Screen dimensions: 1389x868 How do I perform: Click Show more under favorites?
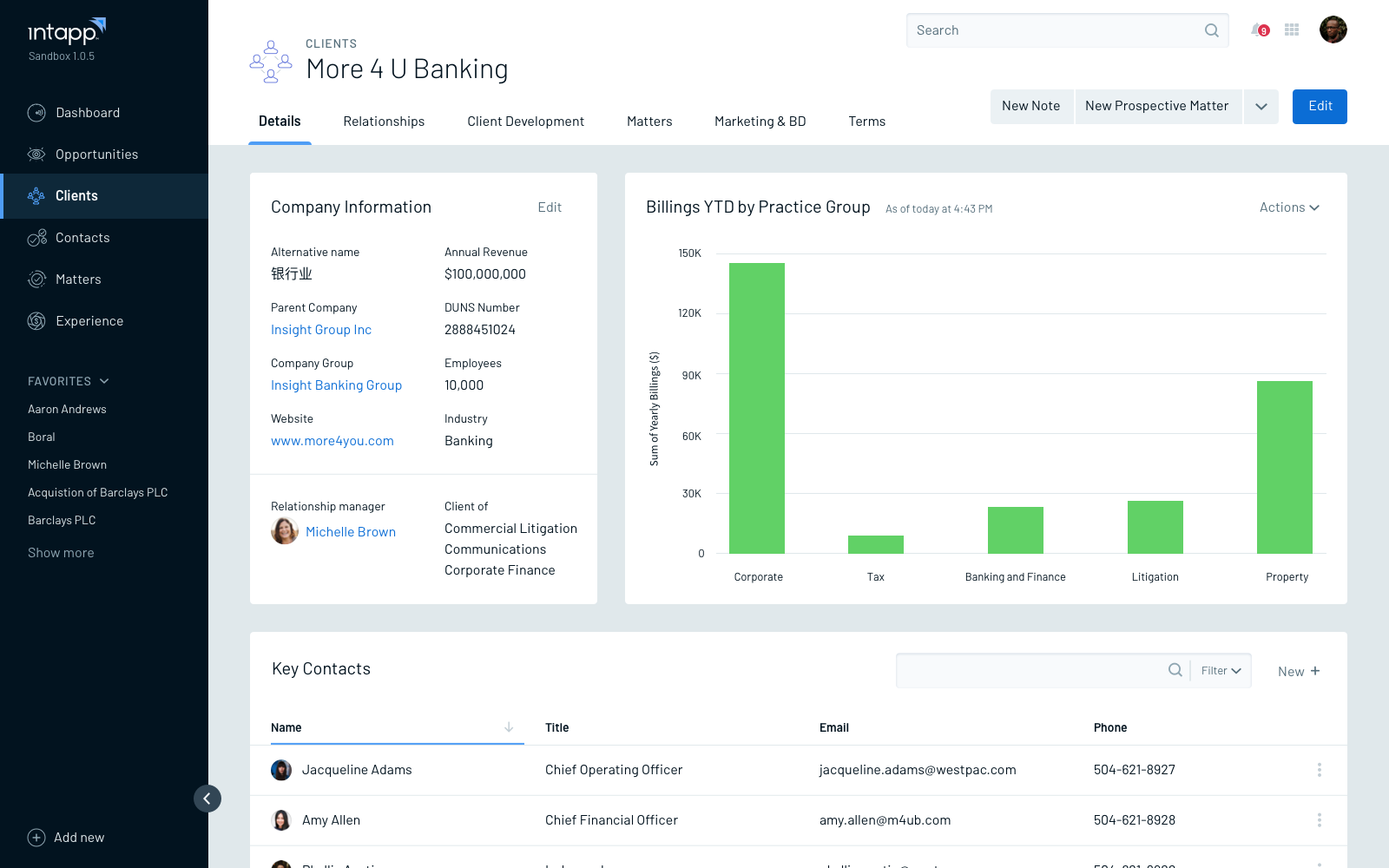click(61, 553)
